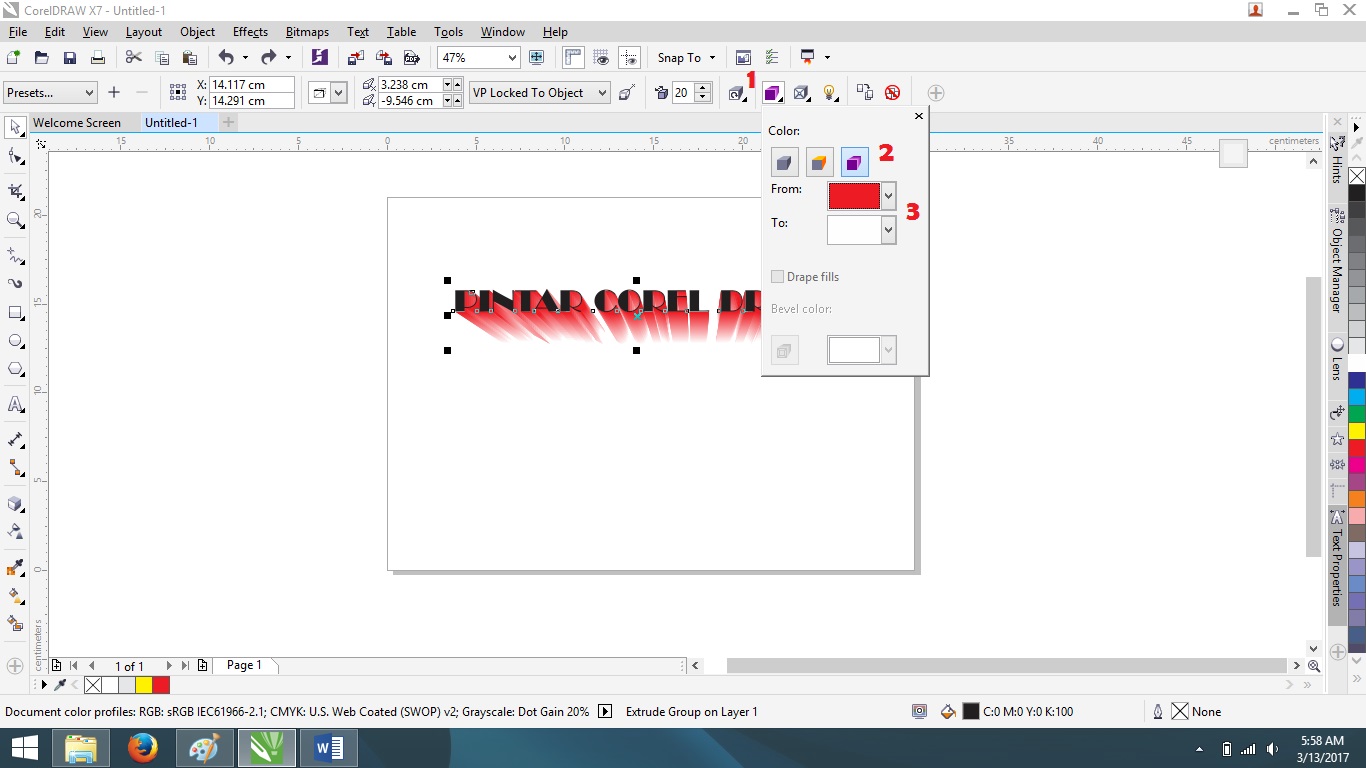Remove the extrusion with Clear Extrude icon

[891, 92]
